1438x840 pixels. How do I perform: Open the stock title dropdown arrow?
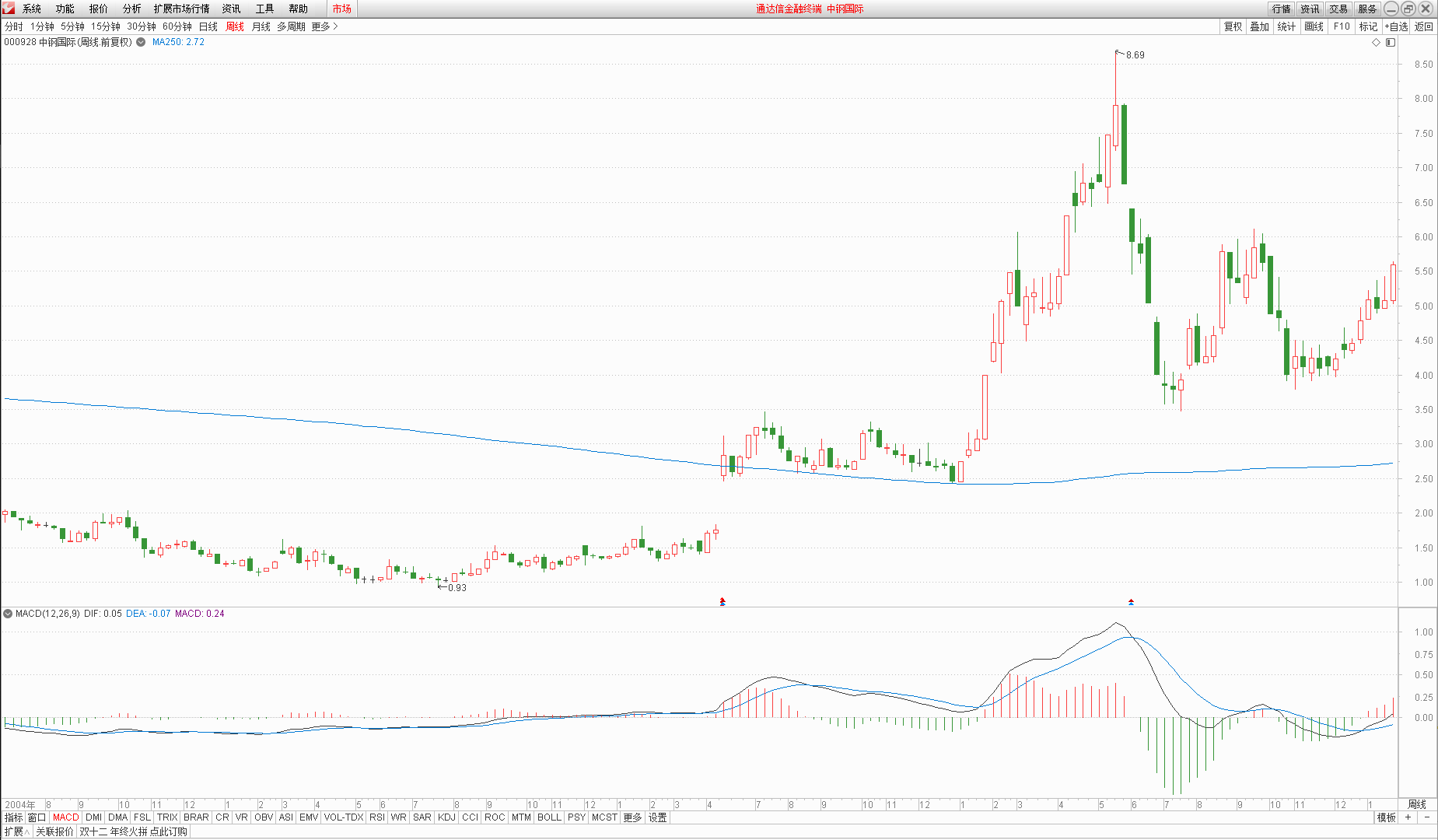pos(141,42)
